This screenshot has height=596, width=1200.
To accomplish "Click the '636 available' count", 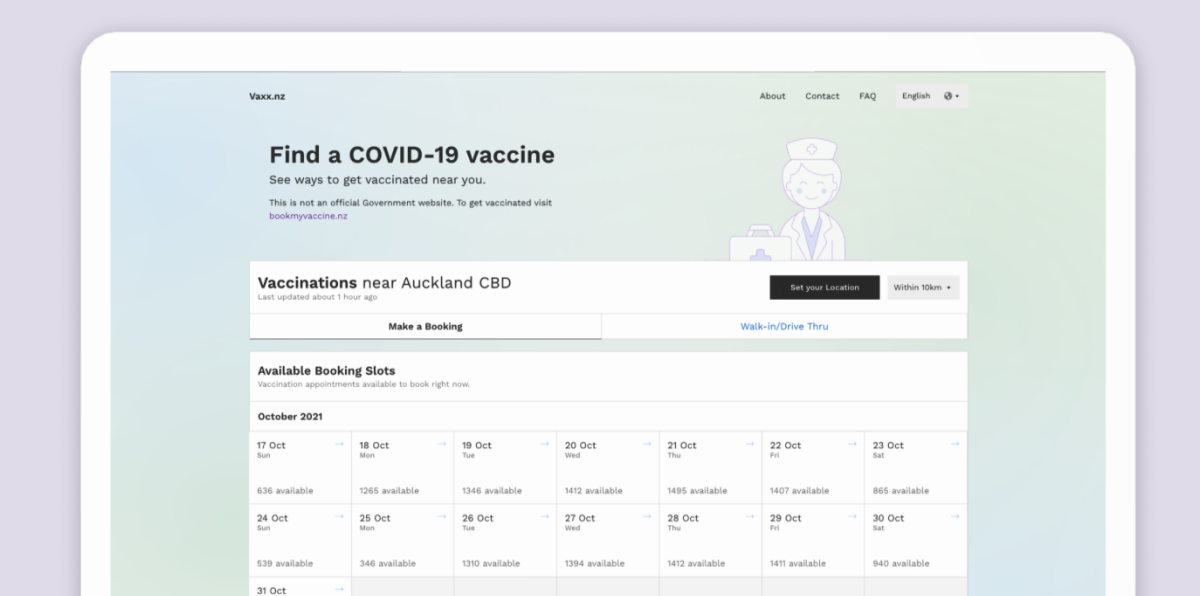I will click(x=285, y=491).
